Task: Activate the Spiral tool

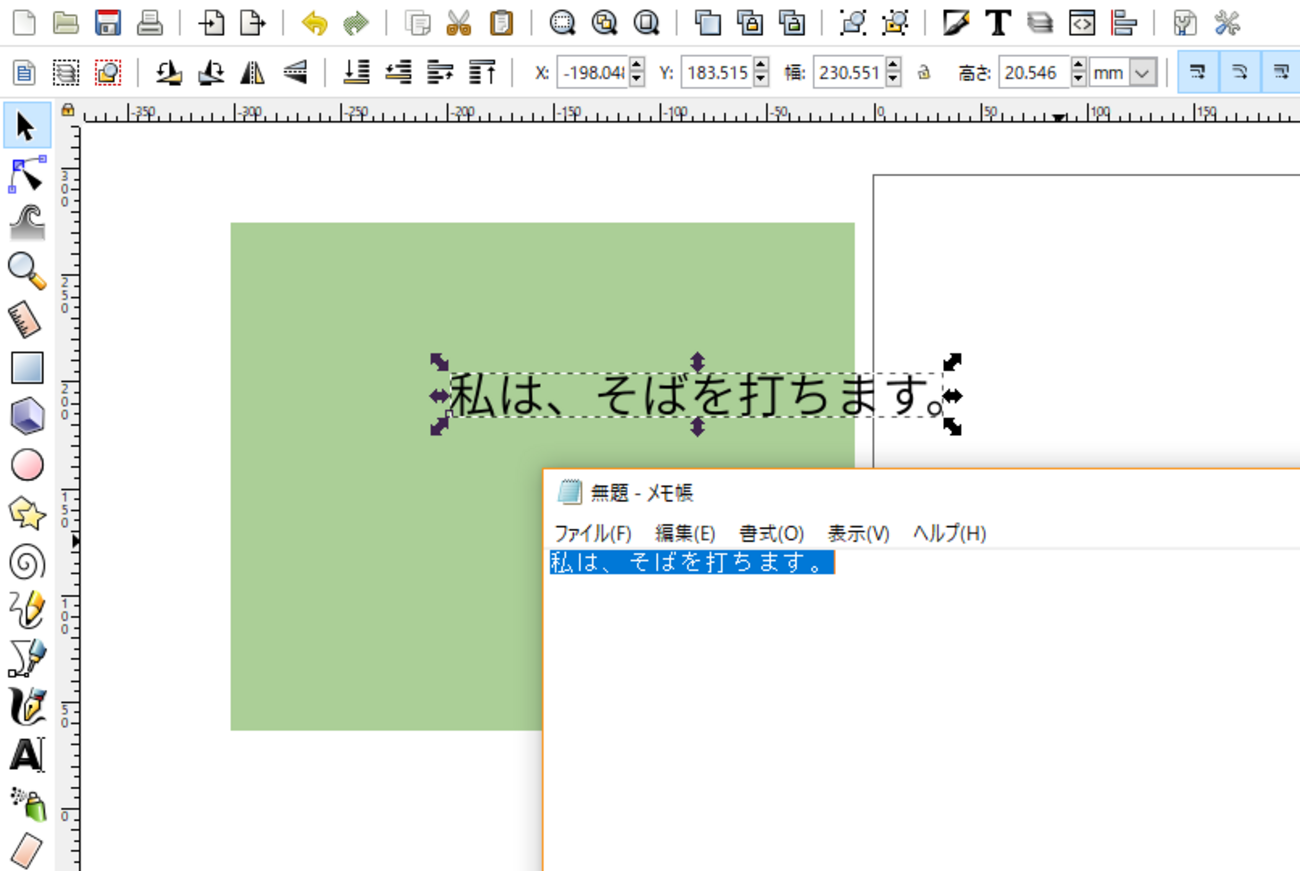Action: pyautogui.click(x=27, y=562)
